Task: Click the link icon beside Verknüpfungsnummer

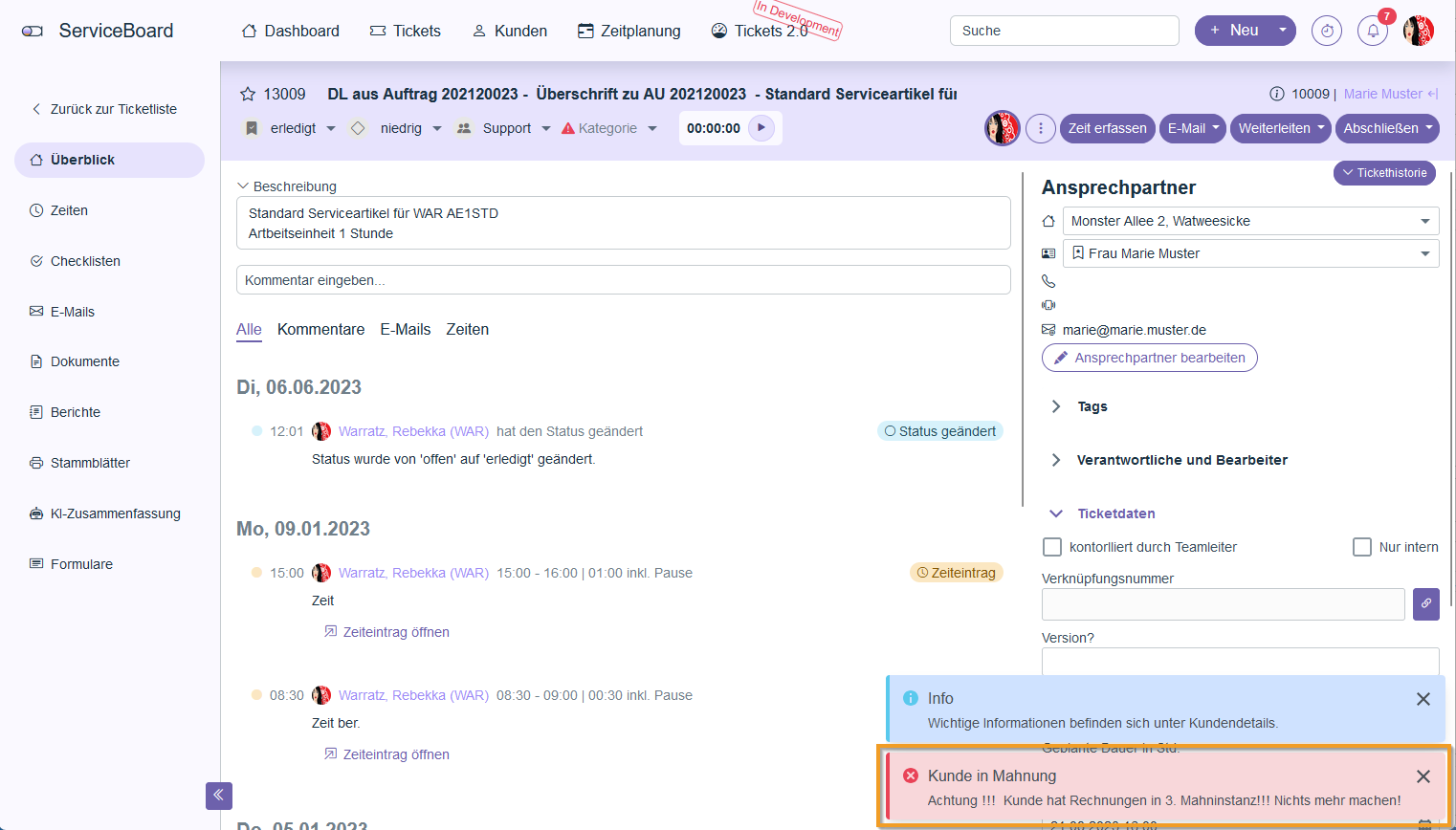Action: [x=1425, y=604]
